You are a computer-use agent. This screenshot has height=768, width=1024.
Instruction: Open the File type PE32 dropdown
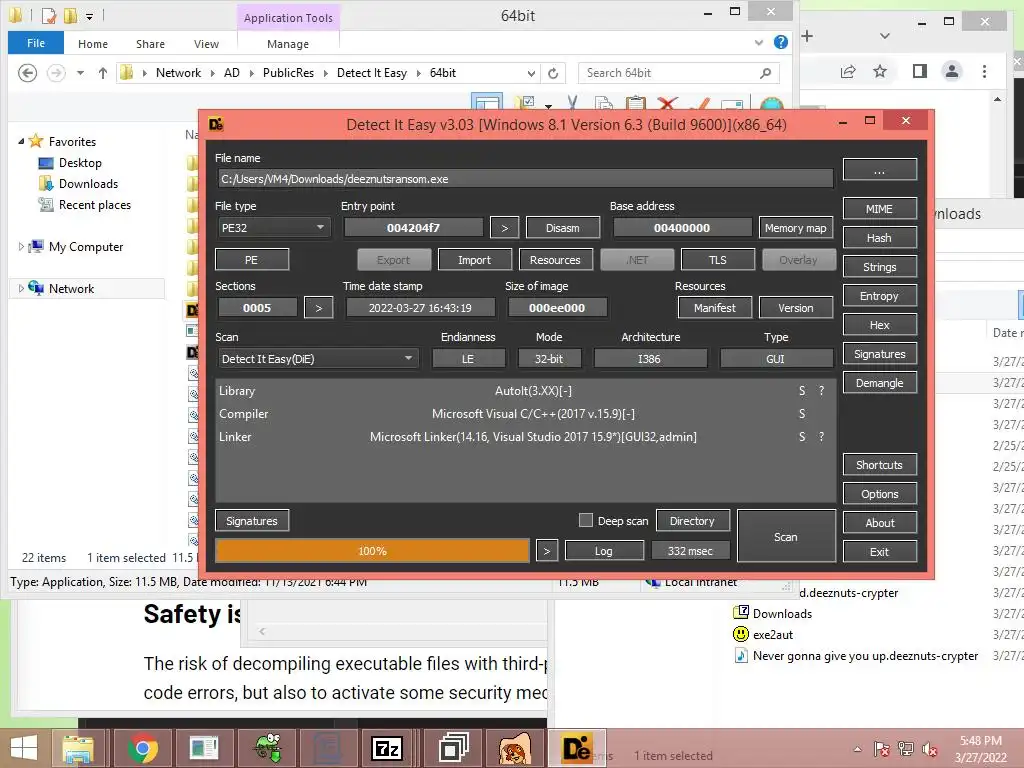273,228
